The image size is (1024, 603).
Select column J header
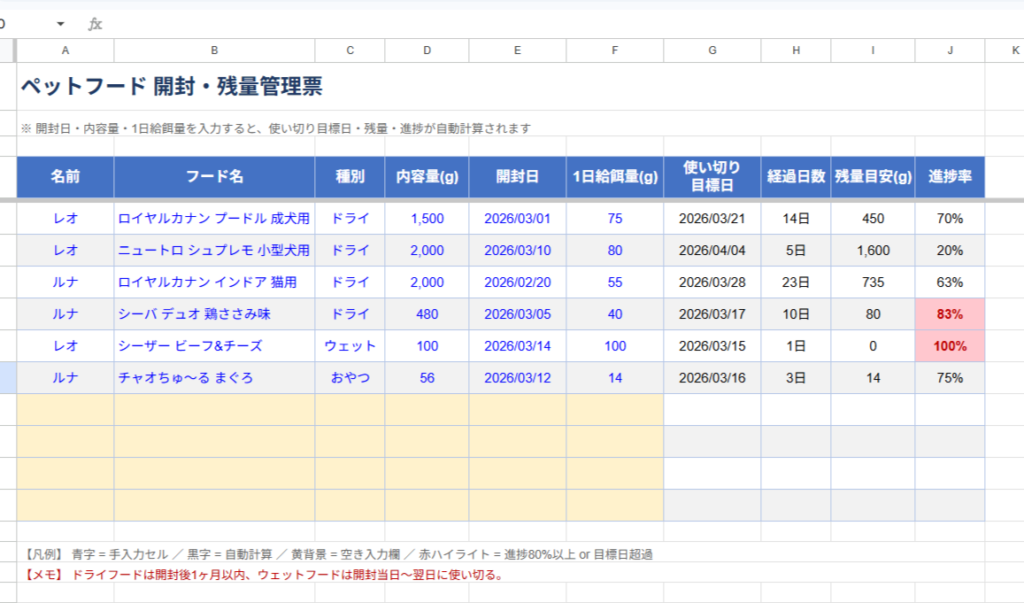point(949,50)
